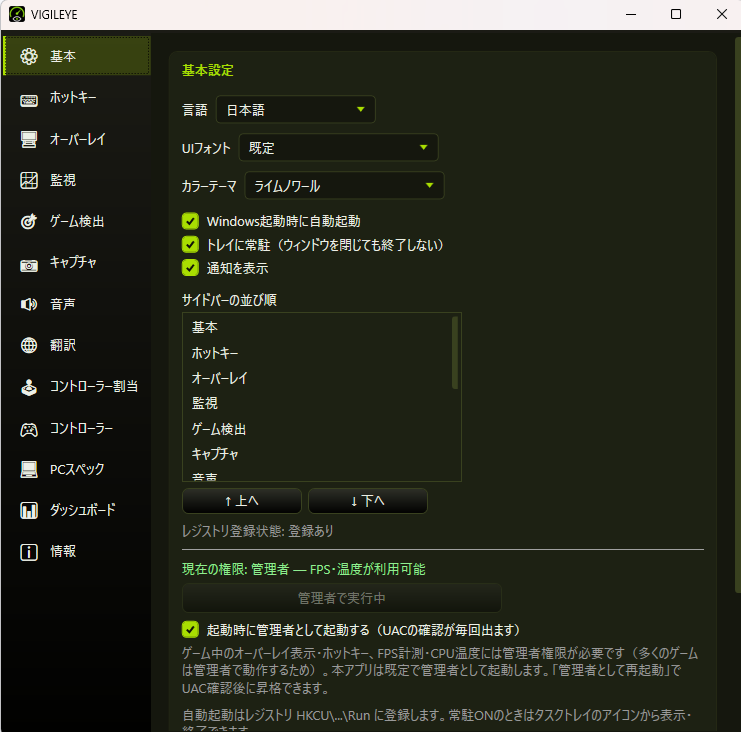Disable Windows起動時に自動起動 checkbox

190,221
